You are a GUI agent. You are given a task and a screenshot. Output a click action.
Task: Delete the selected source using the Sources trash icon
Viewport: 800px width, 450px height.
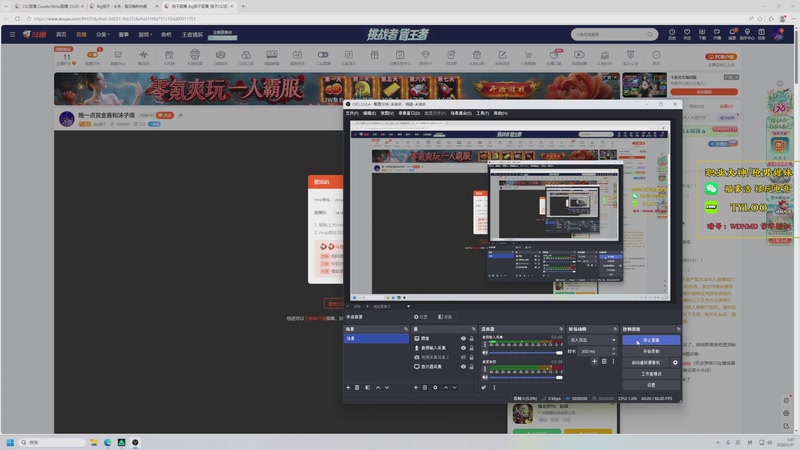[424, 388]
